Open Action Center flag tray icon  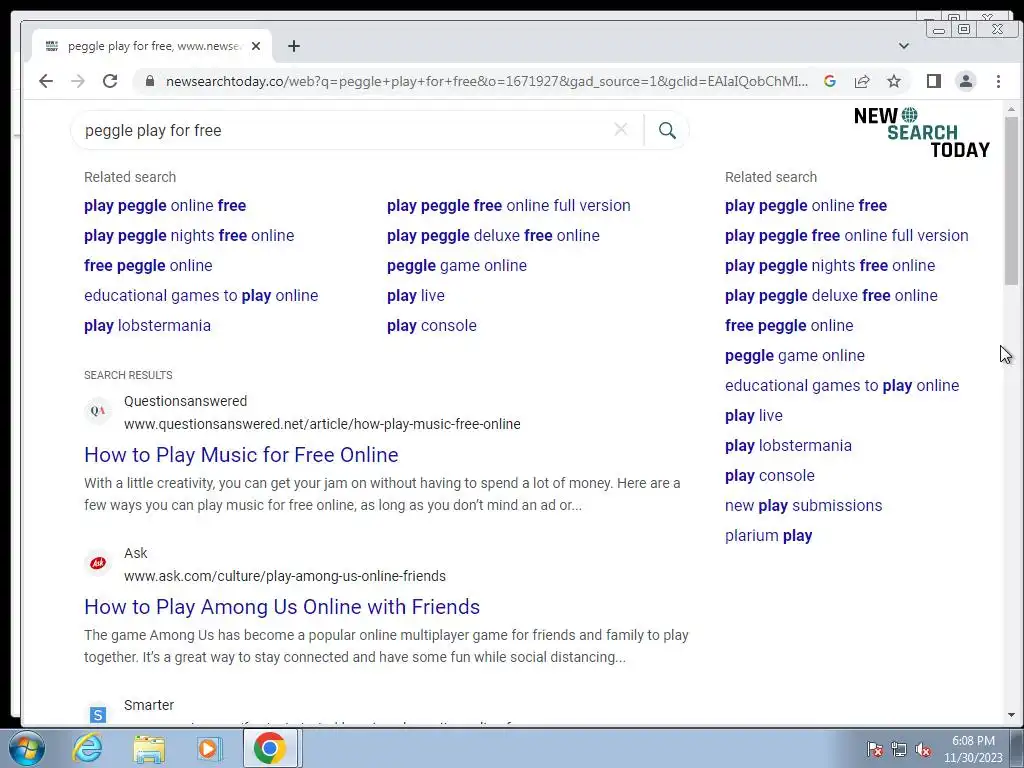(x=874, y=750)
